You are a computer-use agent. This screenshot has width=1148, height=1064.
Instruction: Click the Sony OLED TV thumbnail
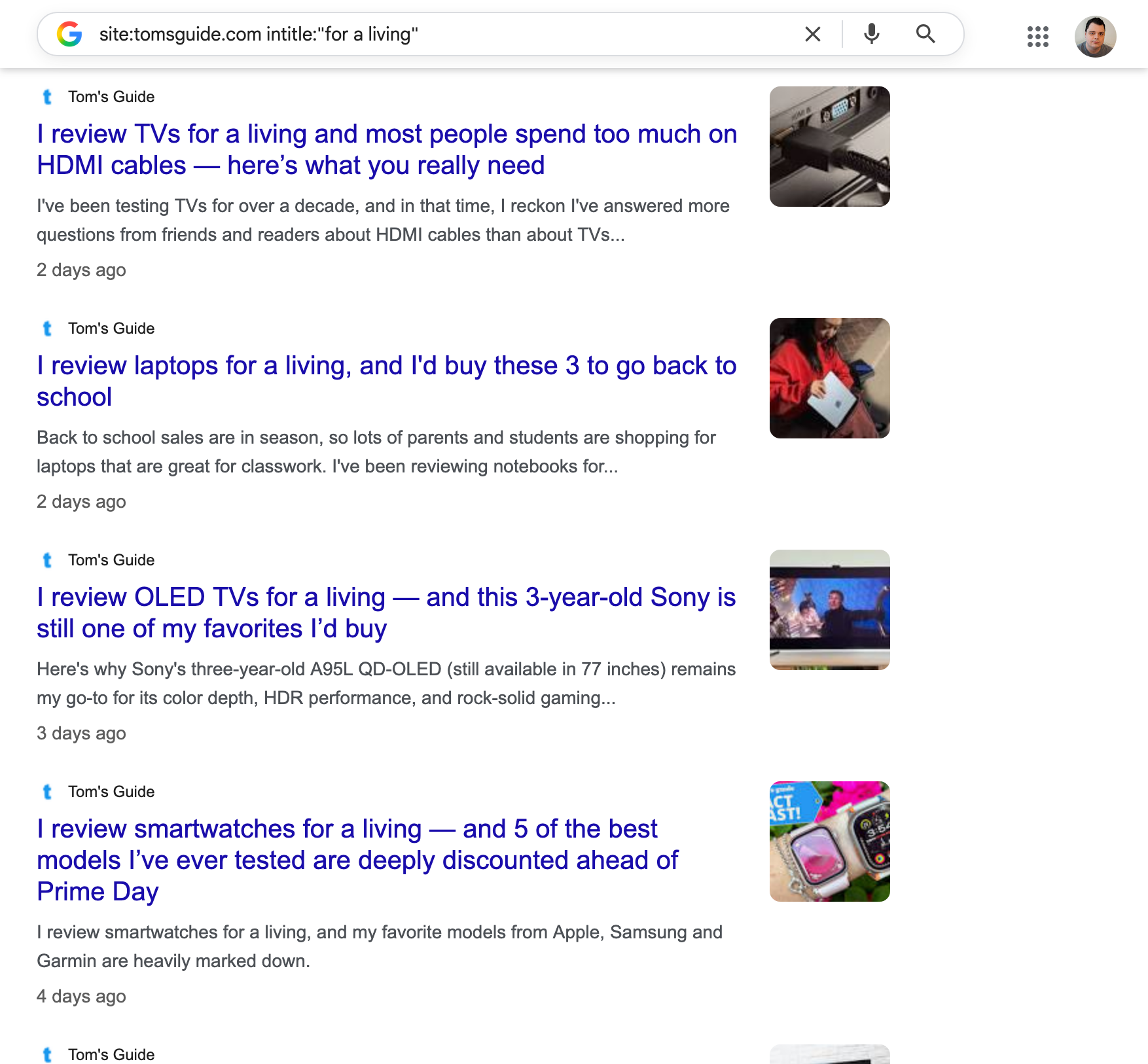[829, 610]
